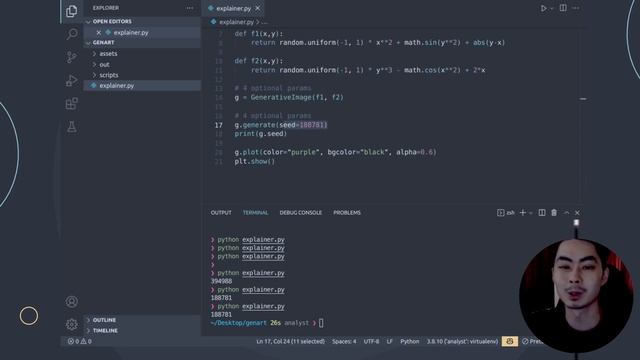Screen dimensions: 640x360
Task: Open the Manage gear settings
Action: (x=71, y=324)
